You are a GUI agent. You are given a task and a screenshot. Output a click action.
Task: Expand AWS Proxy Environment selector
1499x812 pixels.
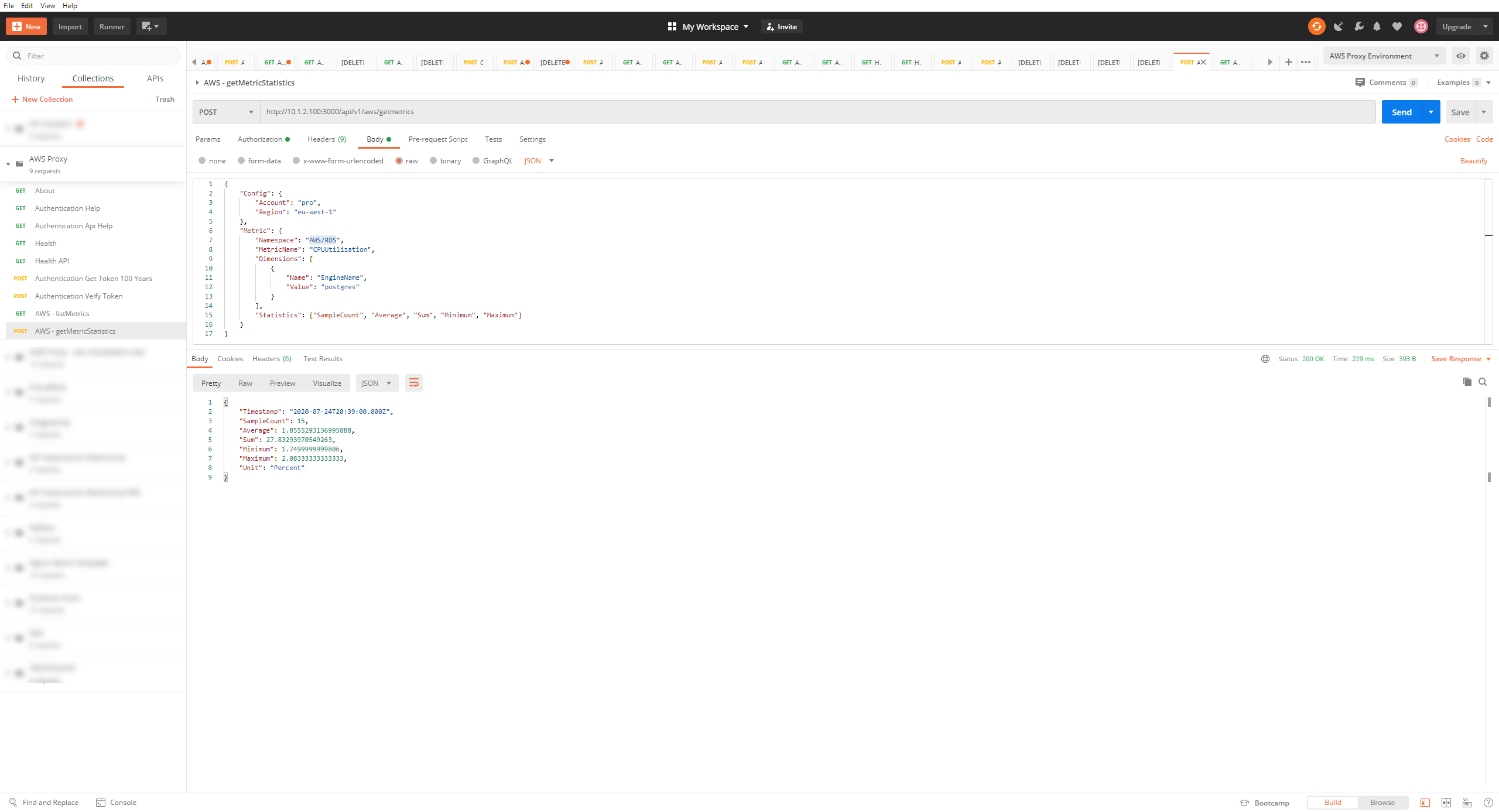pos(1384,56)
